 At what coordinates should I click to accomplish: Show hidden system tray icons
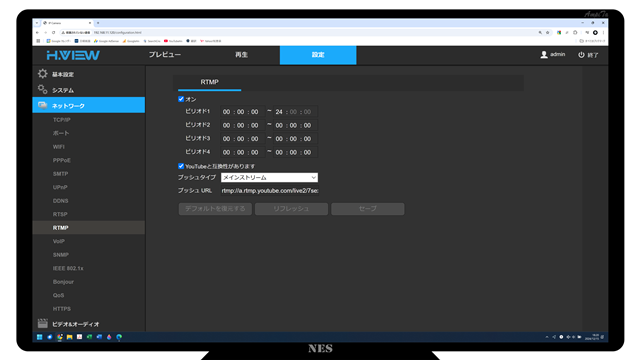547,337
